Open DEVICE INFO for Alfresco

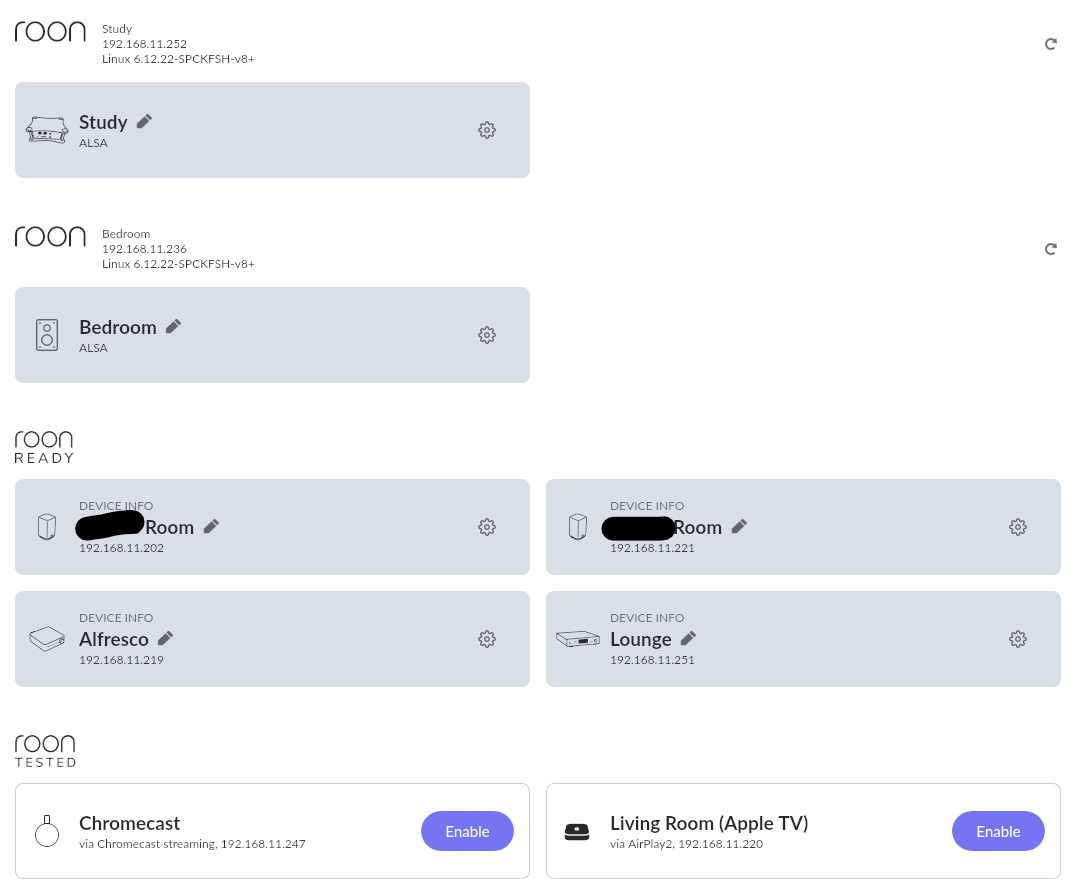116,618
